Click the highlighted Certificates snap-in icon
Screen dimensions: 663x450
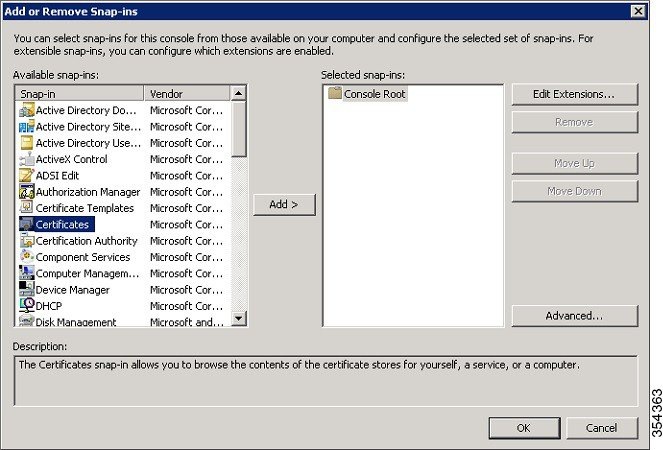point(27,225)
